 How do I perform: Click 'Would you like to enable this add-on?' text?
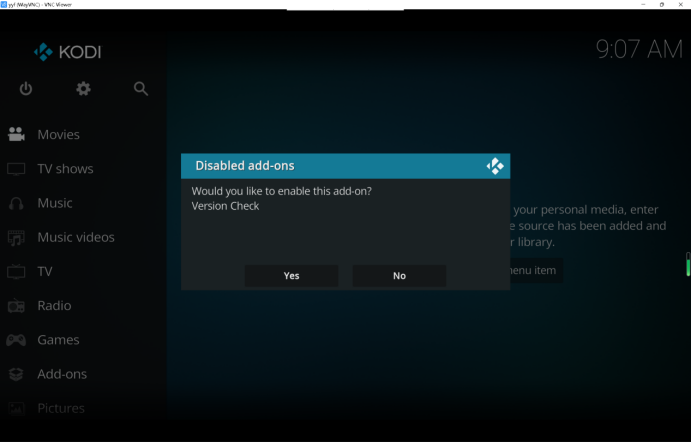(282, 191)
